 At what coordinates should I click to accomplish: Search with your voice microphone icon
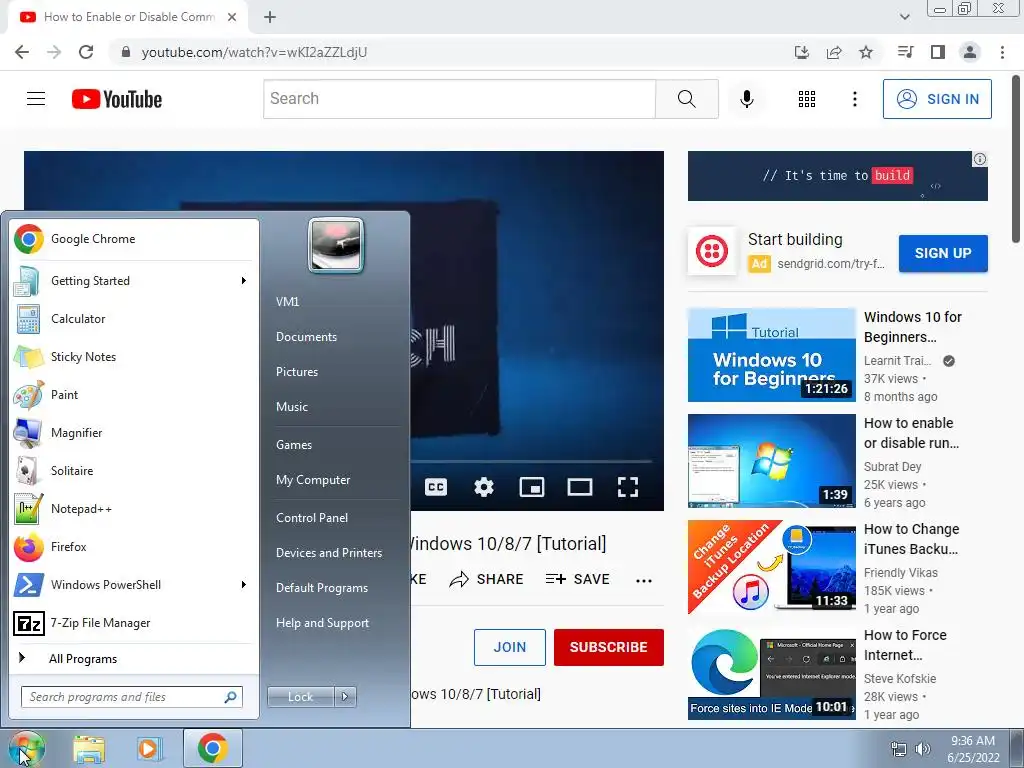[x=747, y=99]
